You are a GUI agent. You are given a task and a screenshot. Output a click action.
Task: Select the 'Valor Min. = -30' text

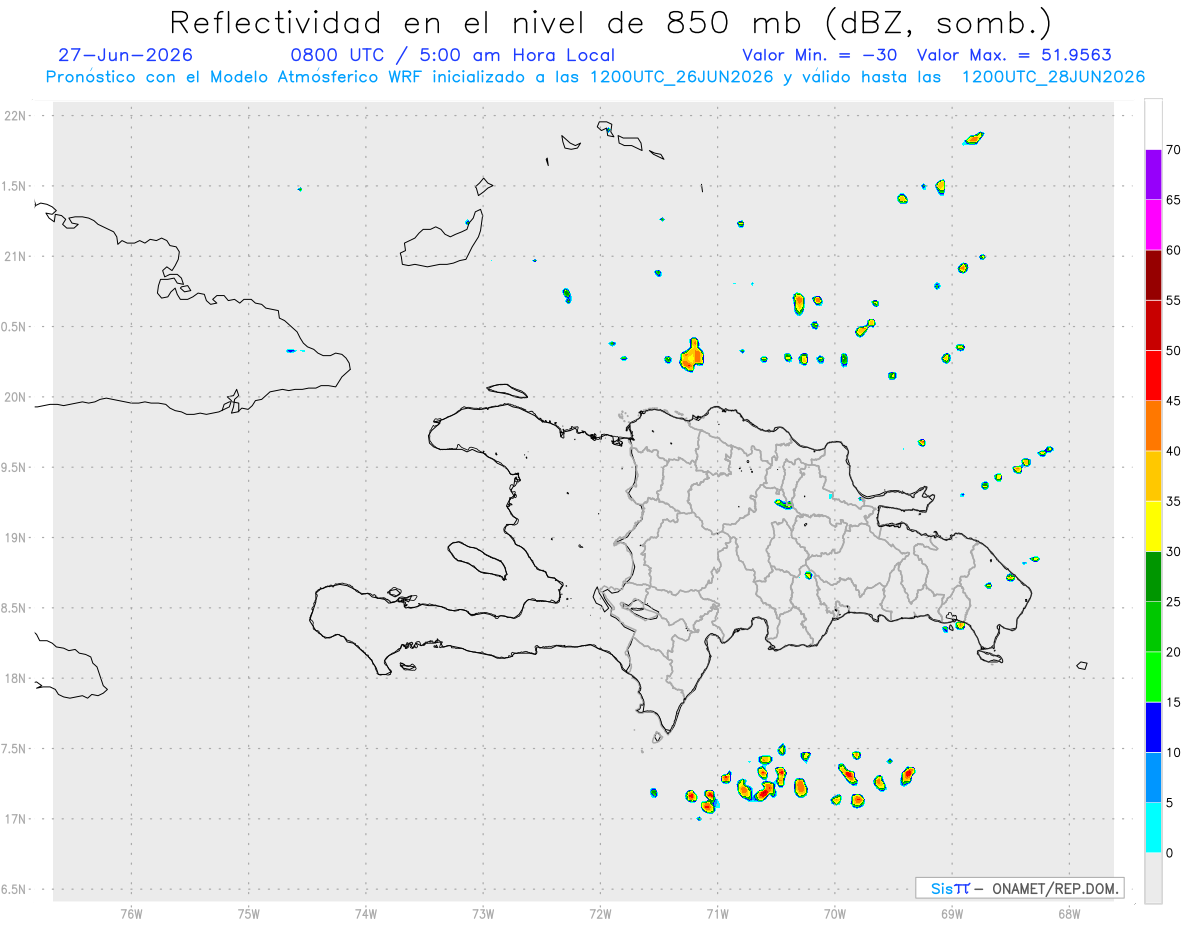(x=822, y=55)
